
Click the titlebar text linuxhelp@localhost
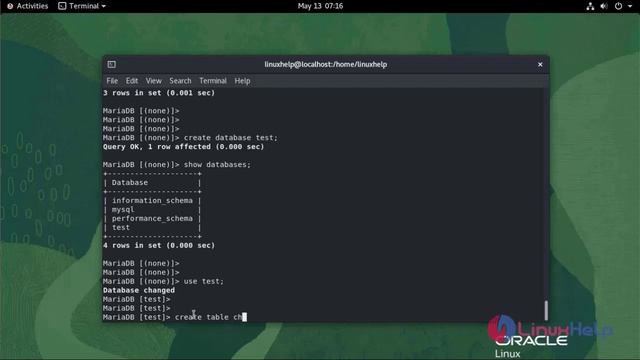tap(325, 64)
